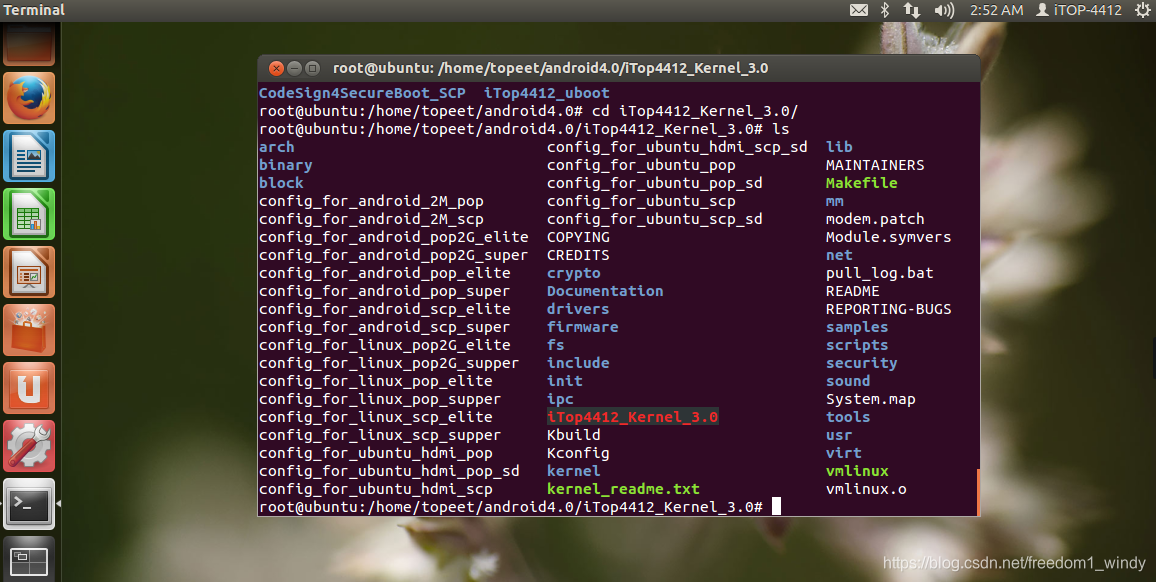Image resolution: width=1156 pixels, height=582 pixels.
Task: Click the 'MAINTAINERS' file name
Action: (874, 165)
